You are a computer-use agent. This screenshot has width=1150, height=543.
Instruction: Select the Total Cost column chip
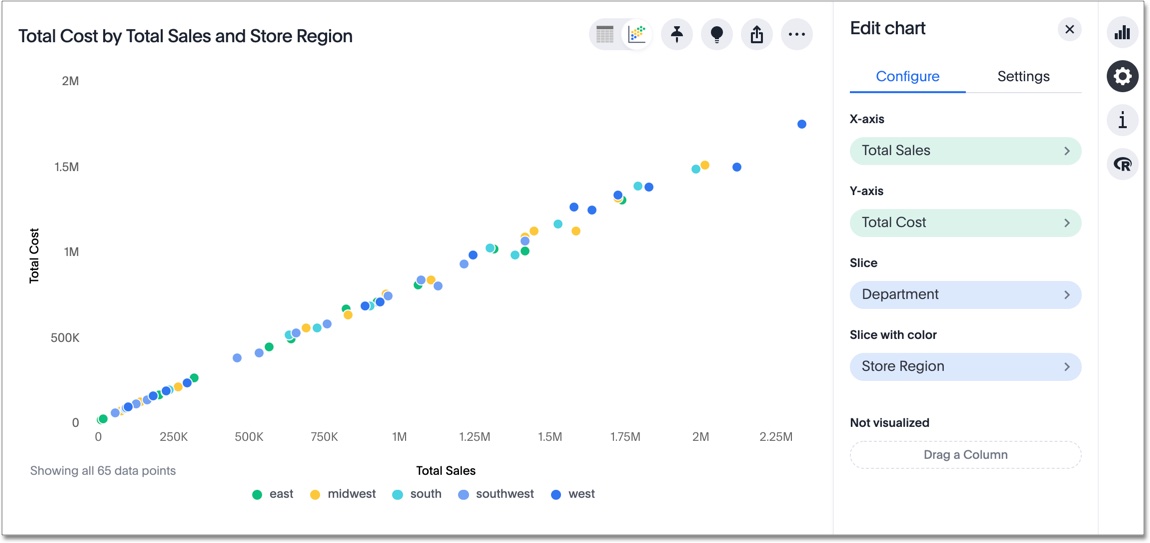[x=965, y=222]
